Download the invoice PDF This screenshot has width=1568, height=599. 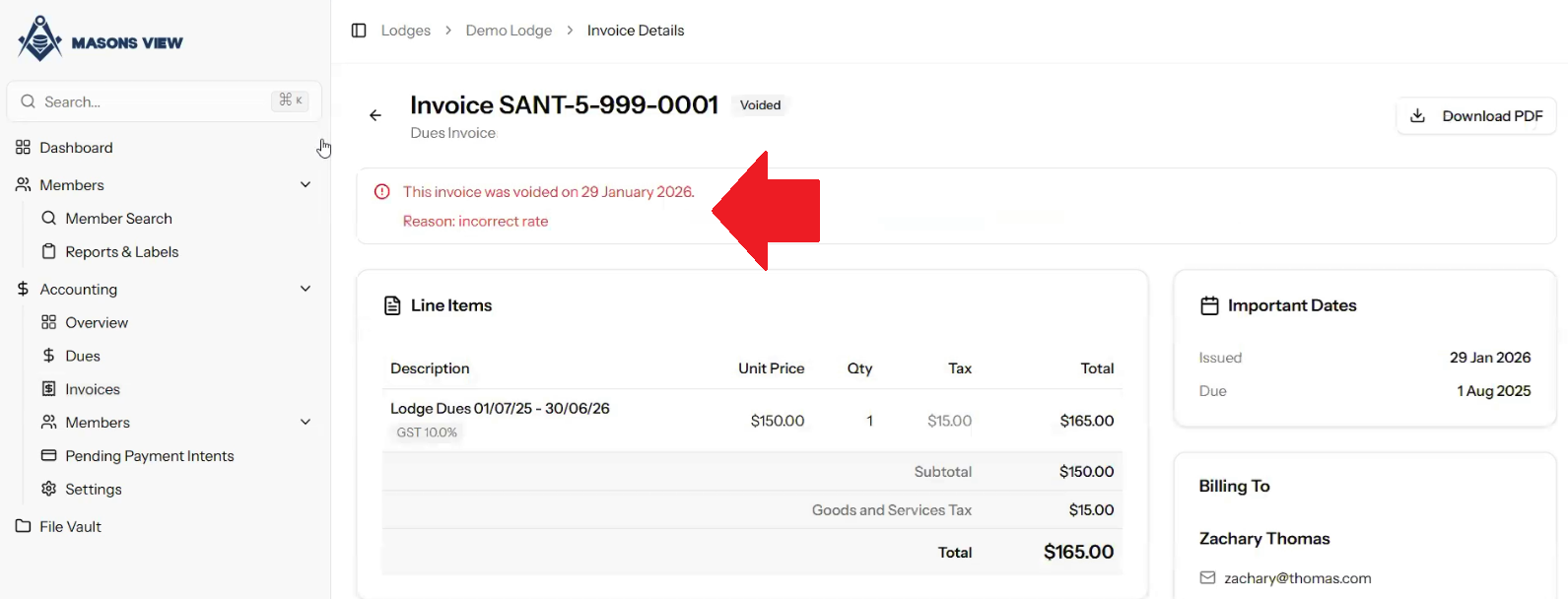[x=1476, y=116]
